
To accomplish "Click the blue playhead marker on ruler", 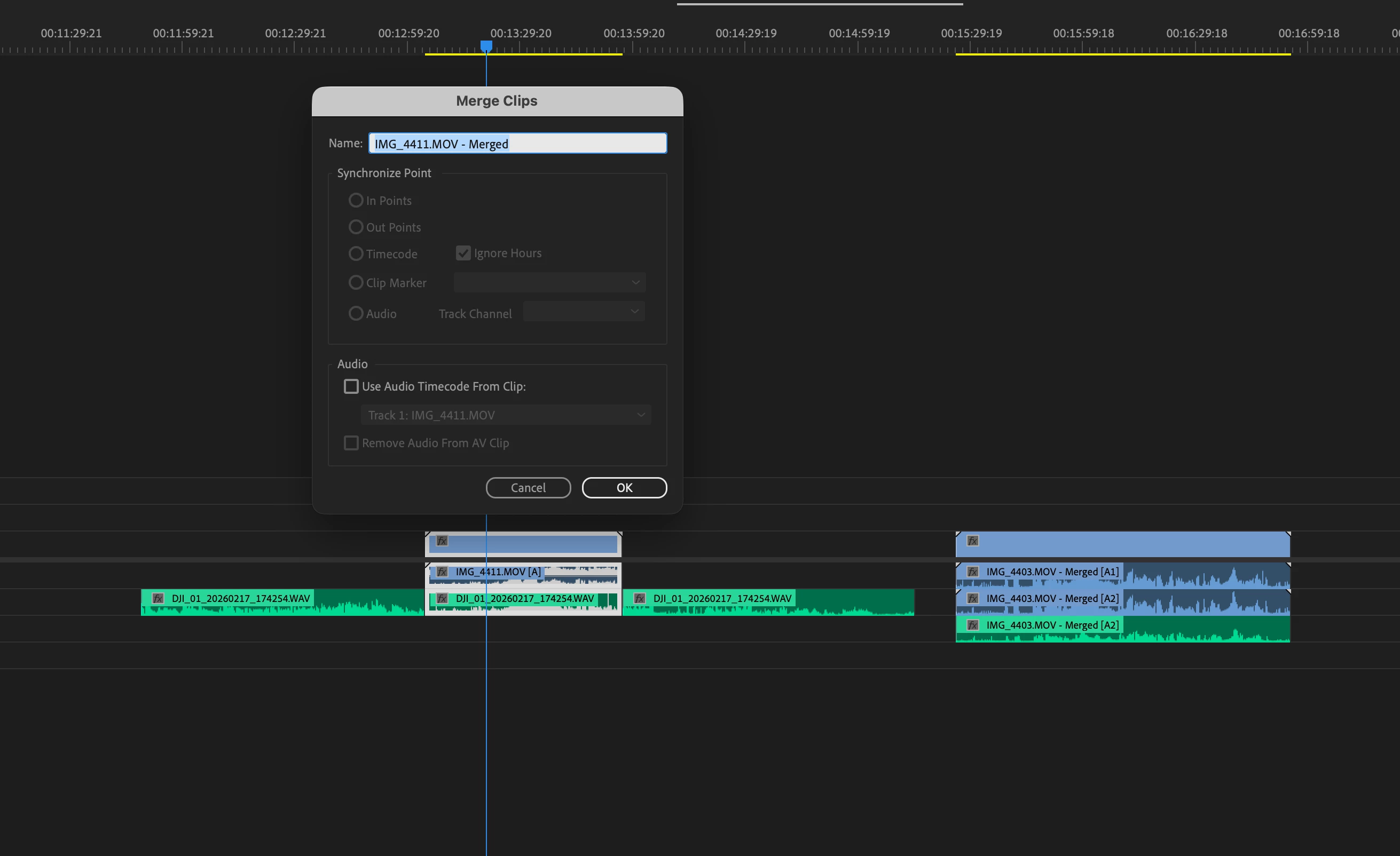I will click(x=486, y=45).
